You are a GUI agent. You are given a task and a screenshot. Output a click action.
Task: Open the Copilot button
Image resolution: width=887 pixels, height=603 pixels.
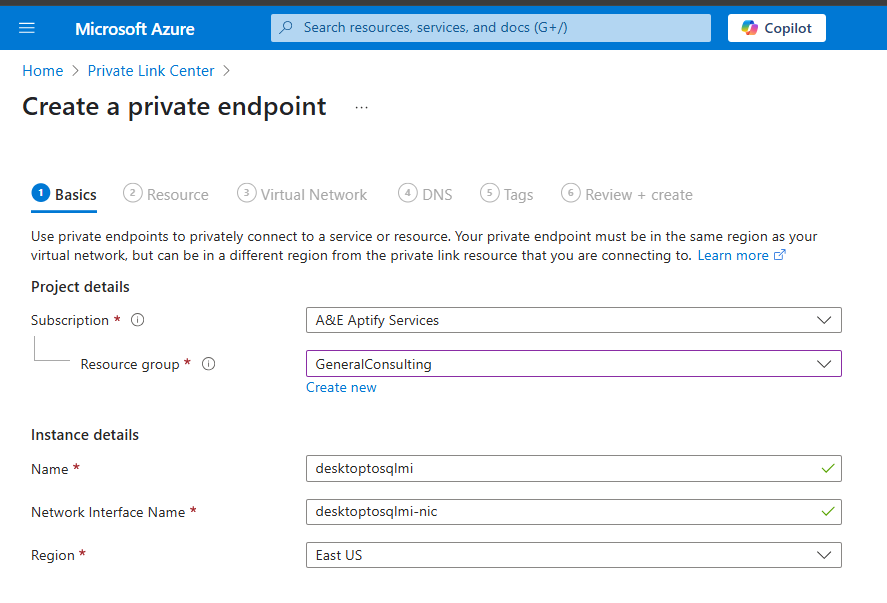coord(777,28)
